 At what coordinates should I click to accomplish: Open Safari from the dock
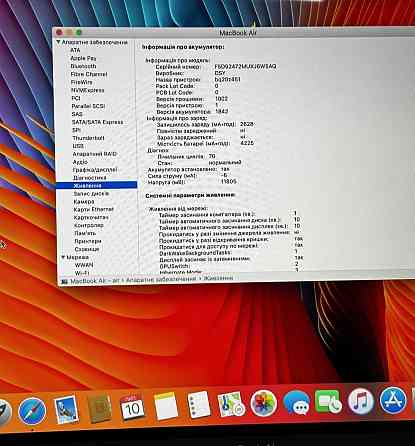tap(32, 411)
